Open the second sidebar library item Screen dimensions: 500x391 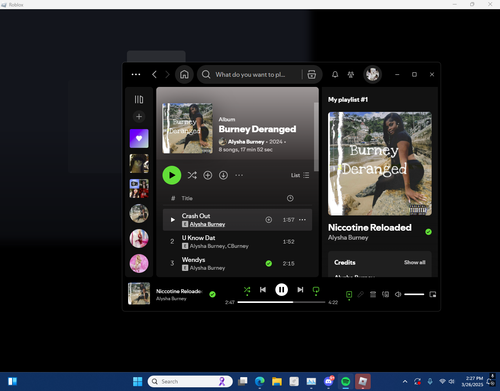point(139,163)
